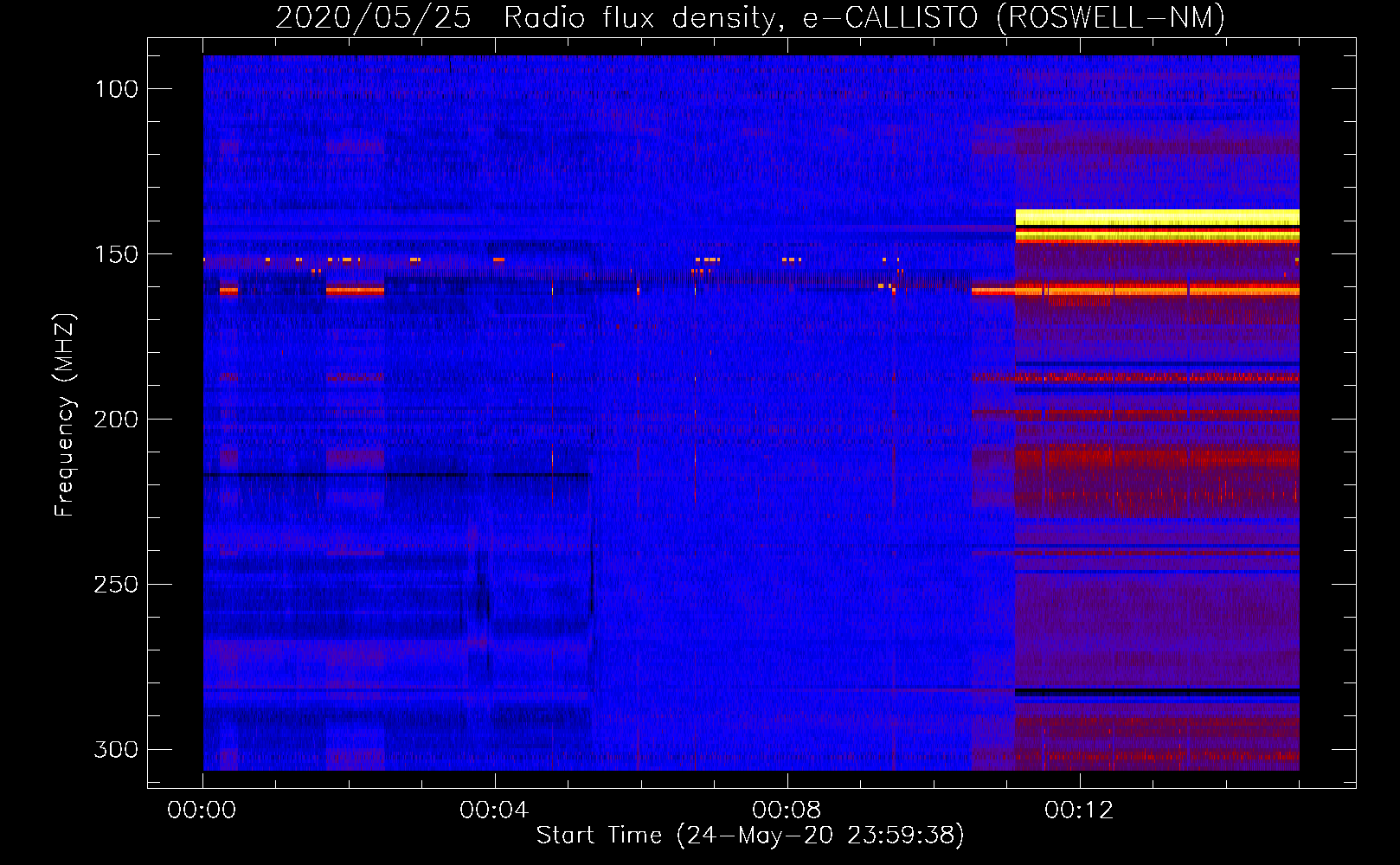Click the '00:04' time tick label
The width and height of the screenshot is (1400, 865).
point(494,811)
